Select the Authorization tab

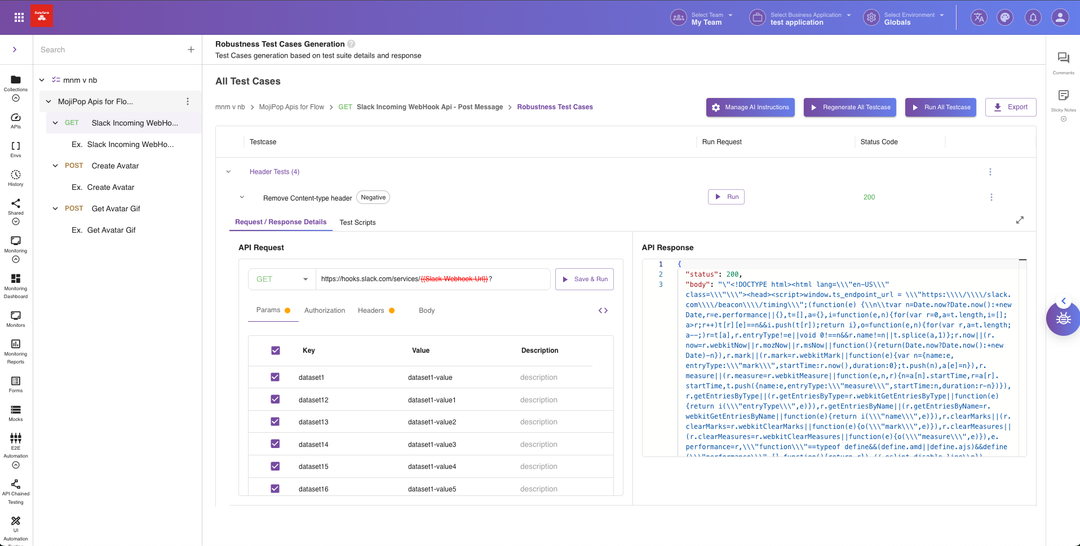click(x=324, y=311)
